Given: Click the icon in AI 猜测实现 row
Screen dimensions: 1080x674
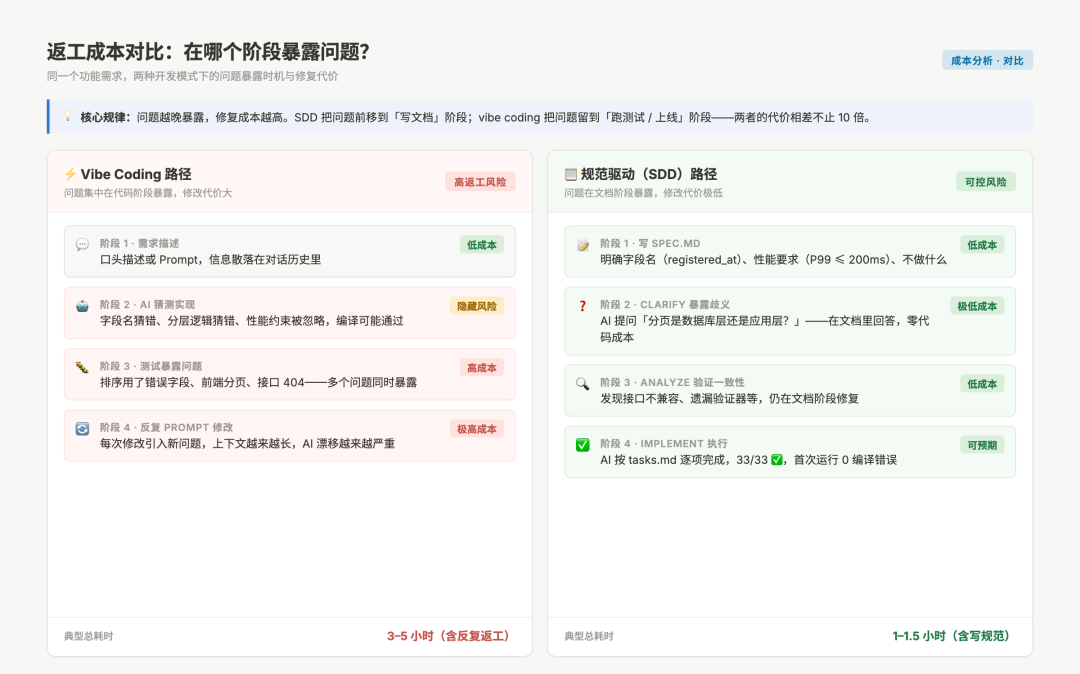Looking at the screenshot, I should pyautogui.click(x=82, y=306).
